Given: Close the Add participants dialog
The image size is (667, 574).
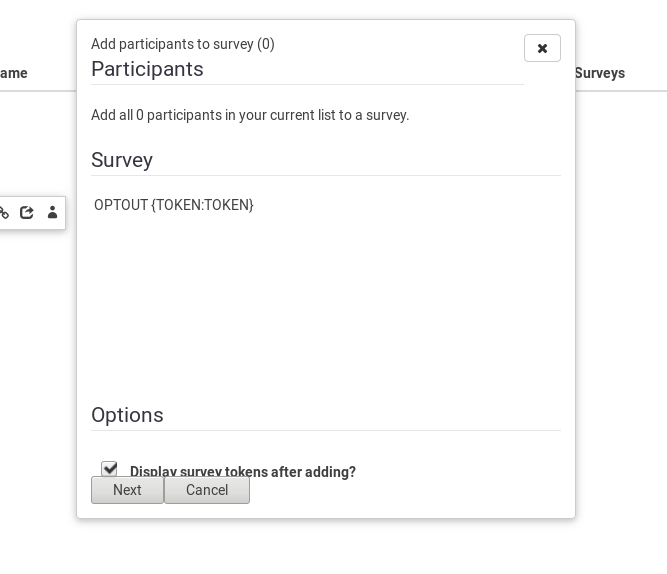Looking at the screenshot, I should point(542,48).
